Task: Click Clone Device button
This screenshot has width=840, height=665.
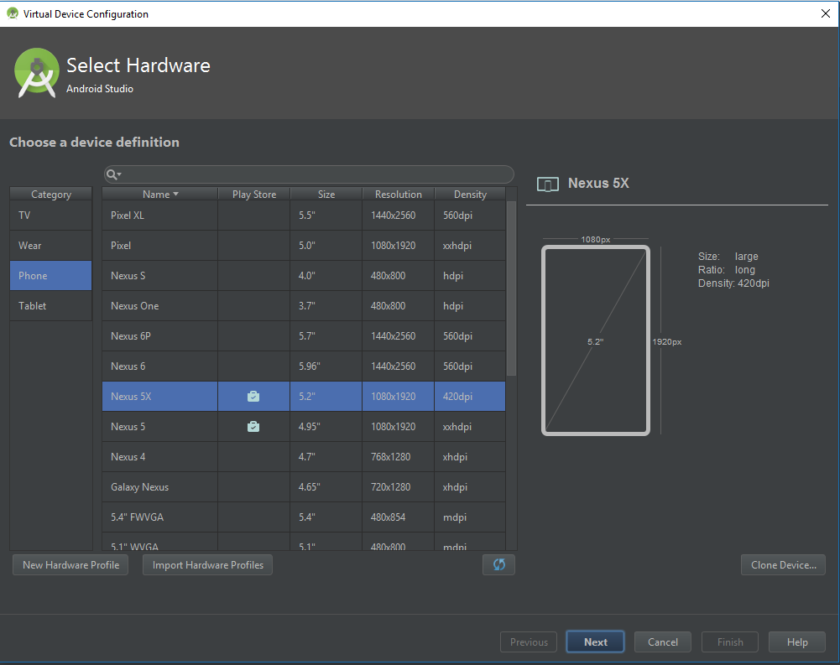Action: click(x=783, y=565)
